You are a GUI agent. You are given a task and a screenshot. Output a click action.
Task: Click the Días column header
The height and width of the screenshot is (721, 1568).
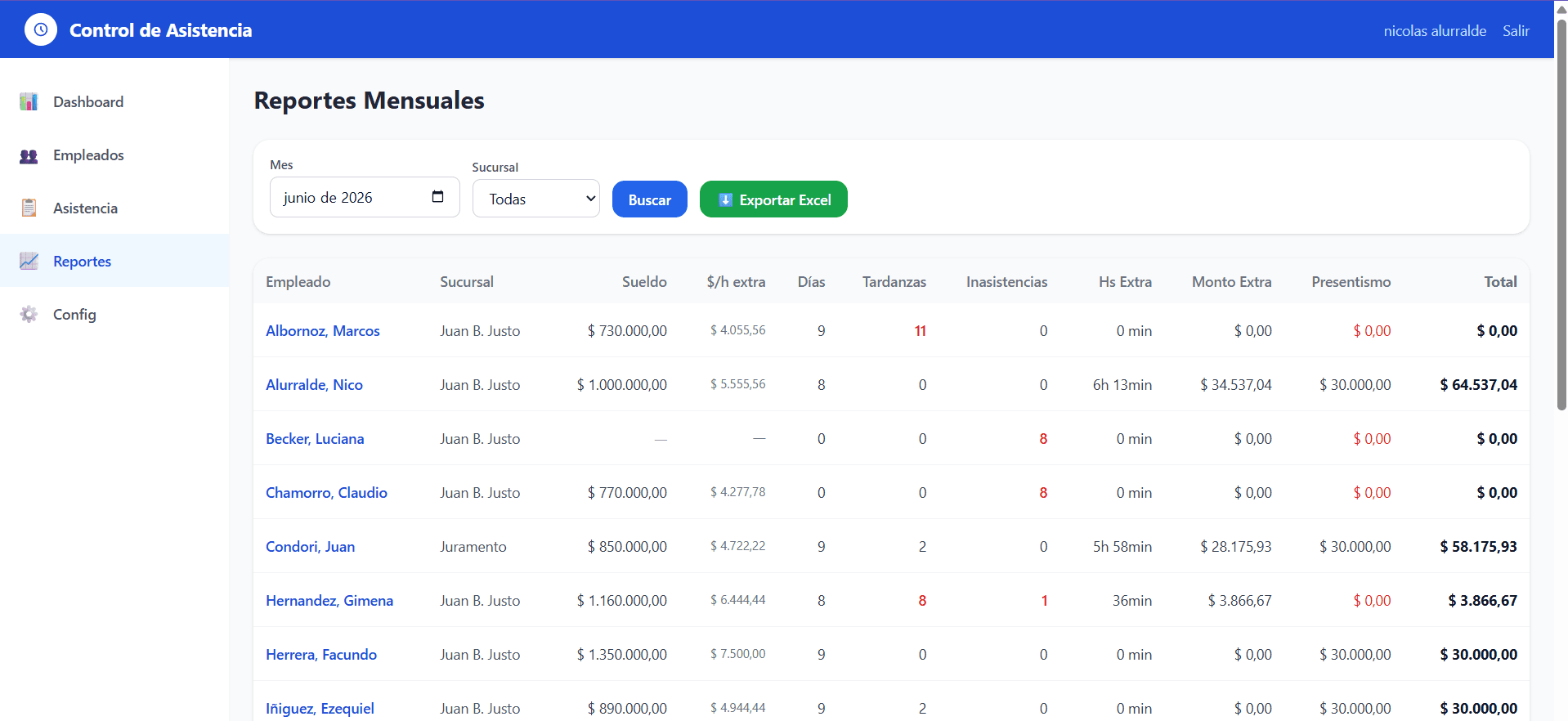coord(811,282)
